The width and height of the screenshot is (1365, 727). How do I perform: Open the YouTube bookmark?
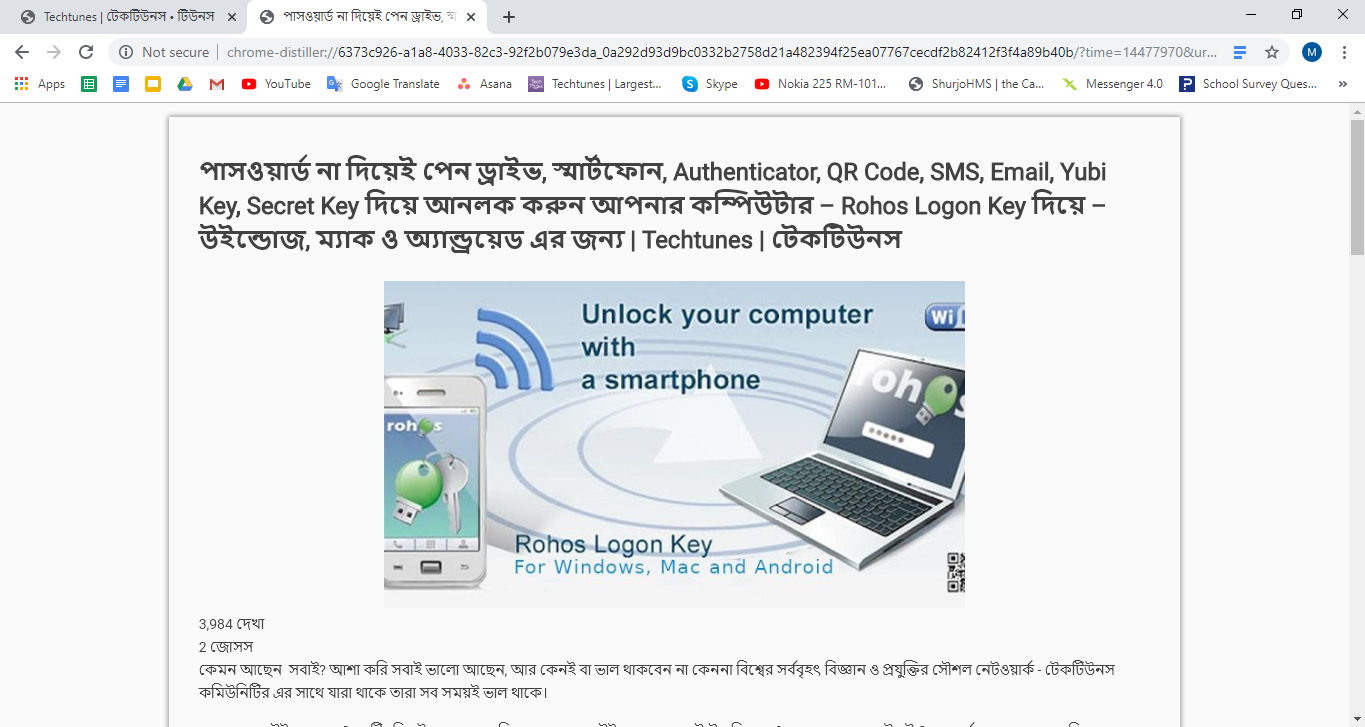coord(276,84)
